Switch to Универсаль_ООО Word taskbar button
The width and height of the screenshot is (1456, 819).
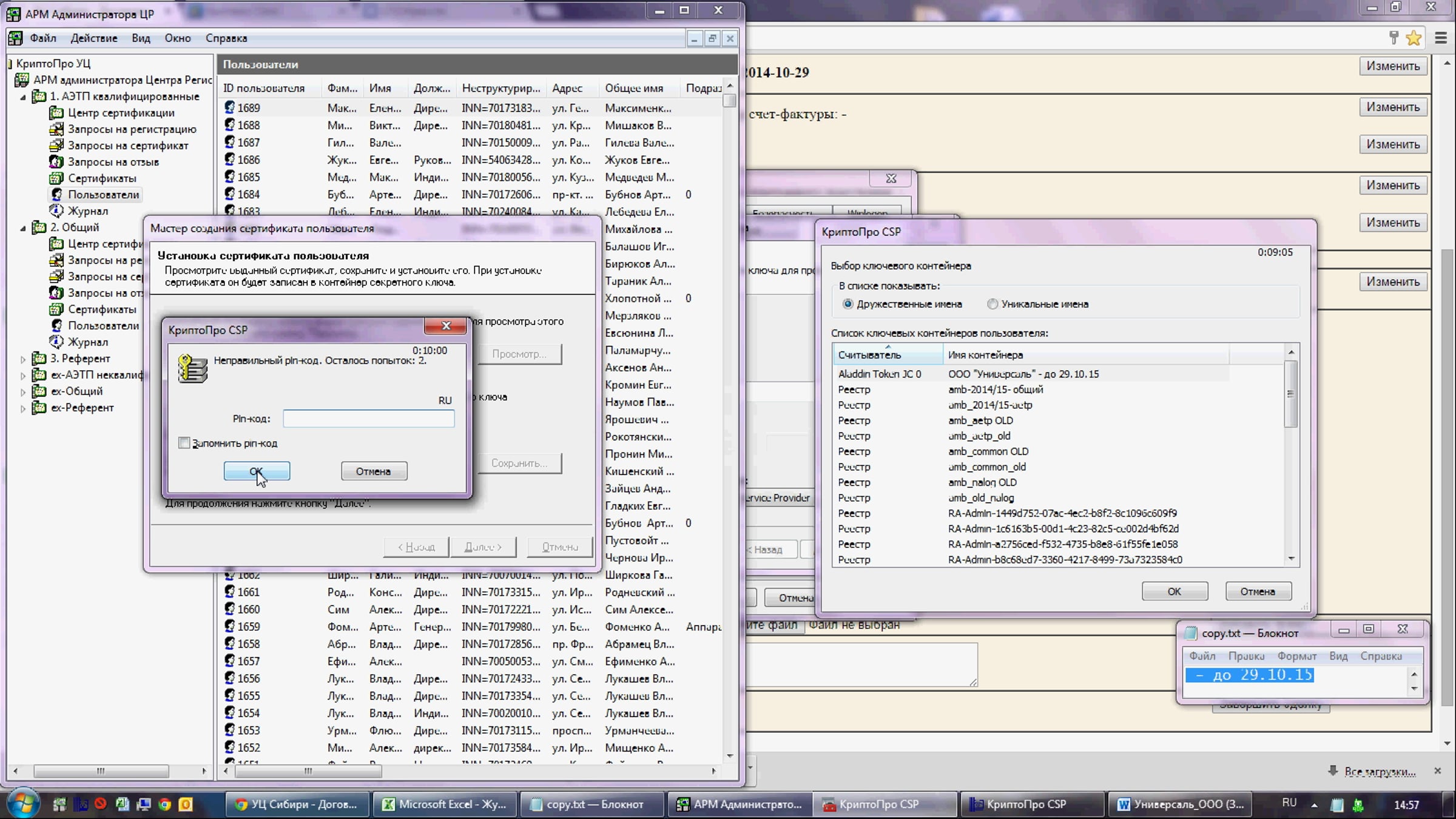pos(1180,804)
